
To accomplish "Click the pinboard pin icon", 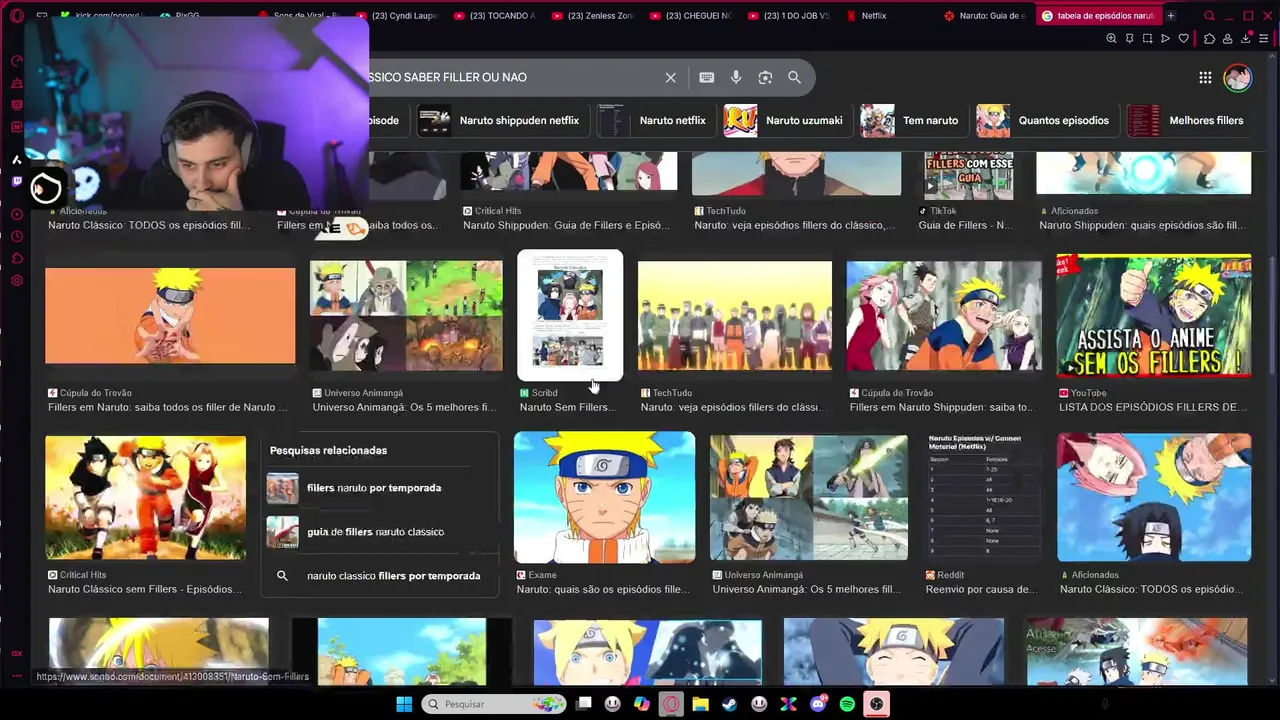I will [1129, 38].
